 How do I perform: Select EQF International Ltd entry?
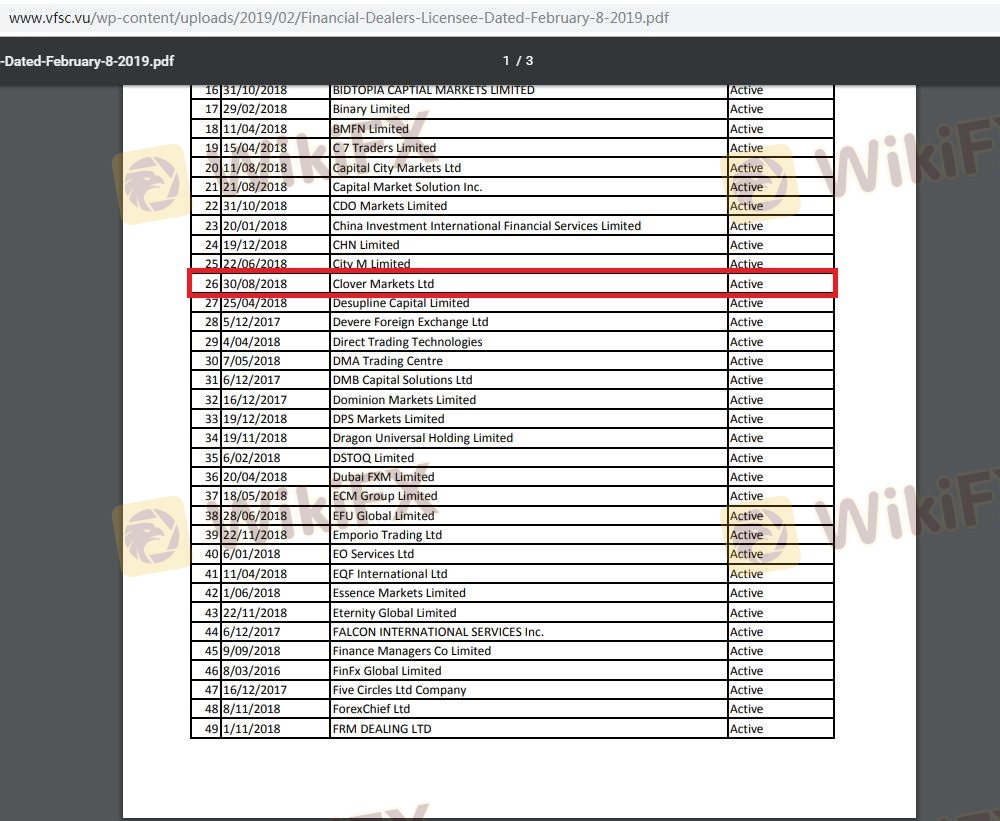(x=390, y=574)
